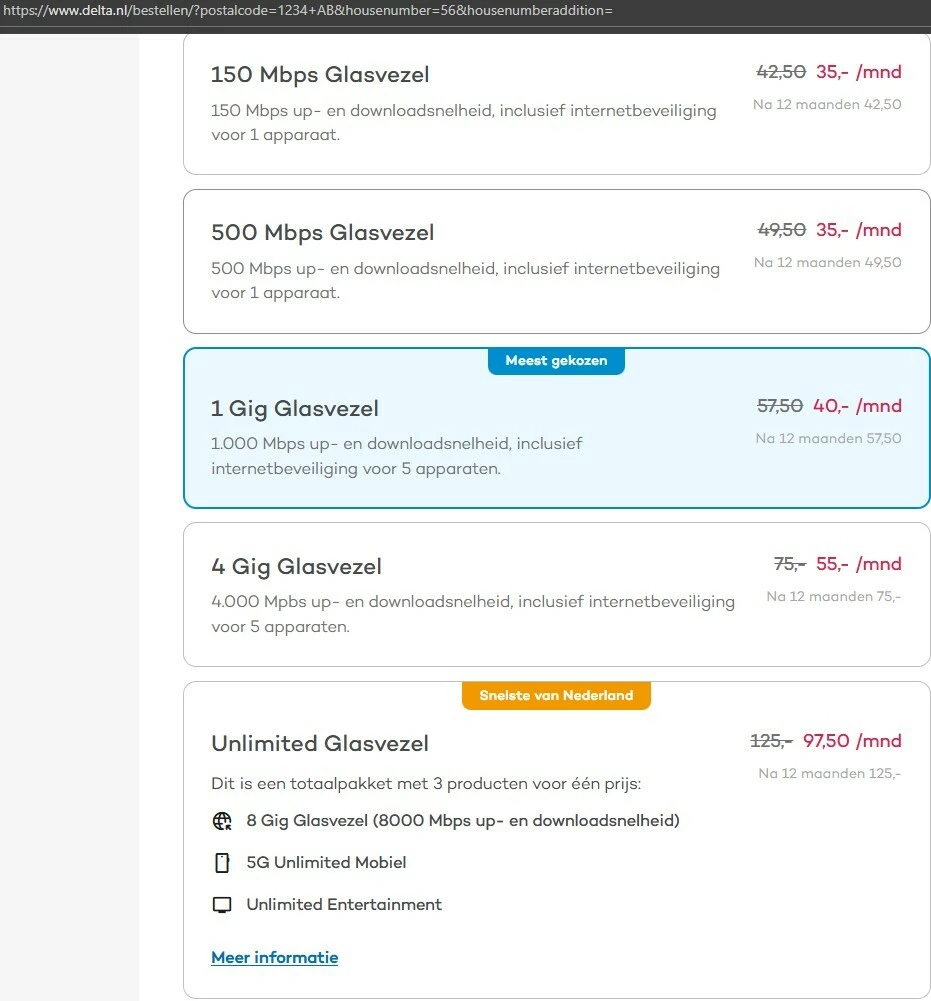
Task: Select the 150 Mbps Glasvezel heading
Action: [320, 75]
